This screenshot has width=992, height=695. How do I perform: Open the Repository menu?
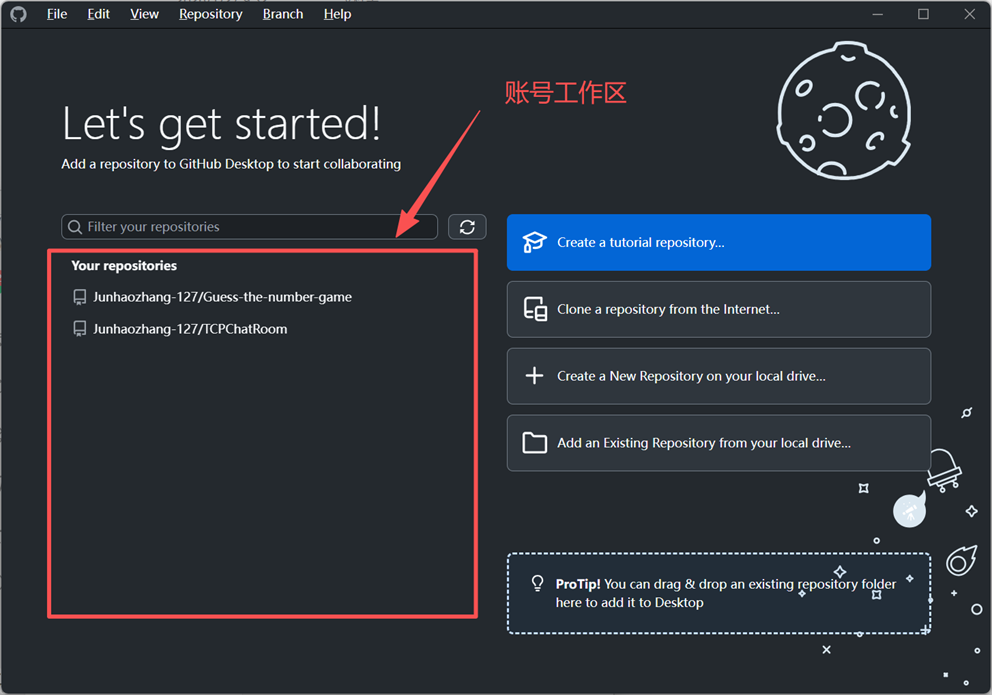211,14
